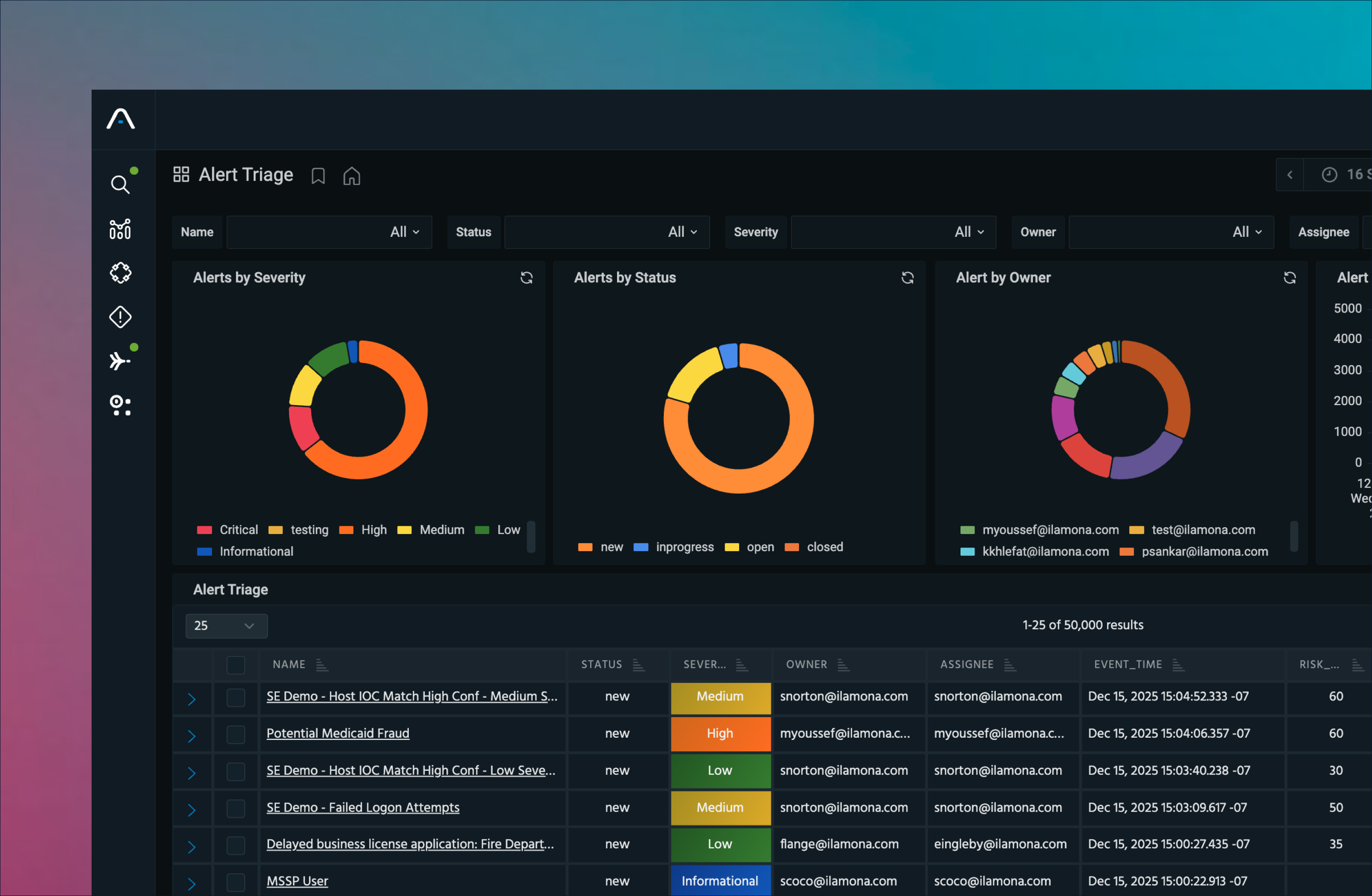
Task: Click the search icon in sidebar
Action: (120, 185)
